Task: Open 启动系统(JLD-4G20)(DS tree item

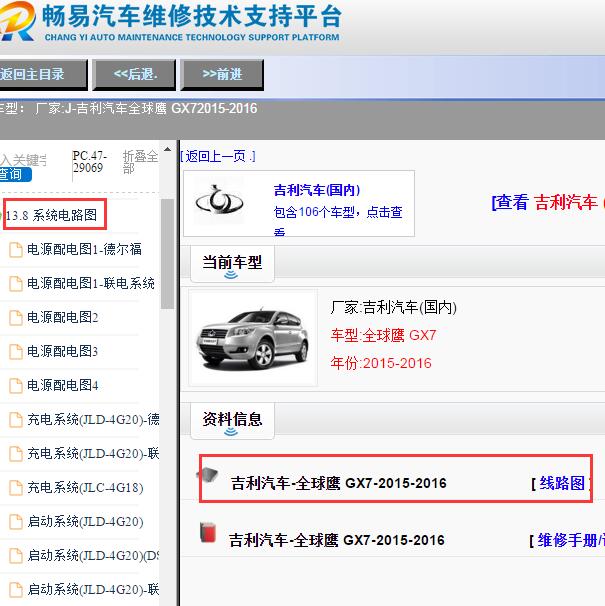Action: click(x=93, y=555)
